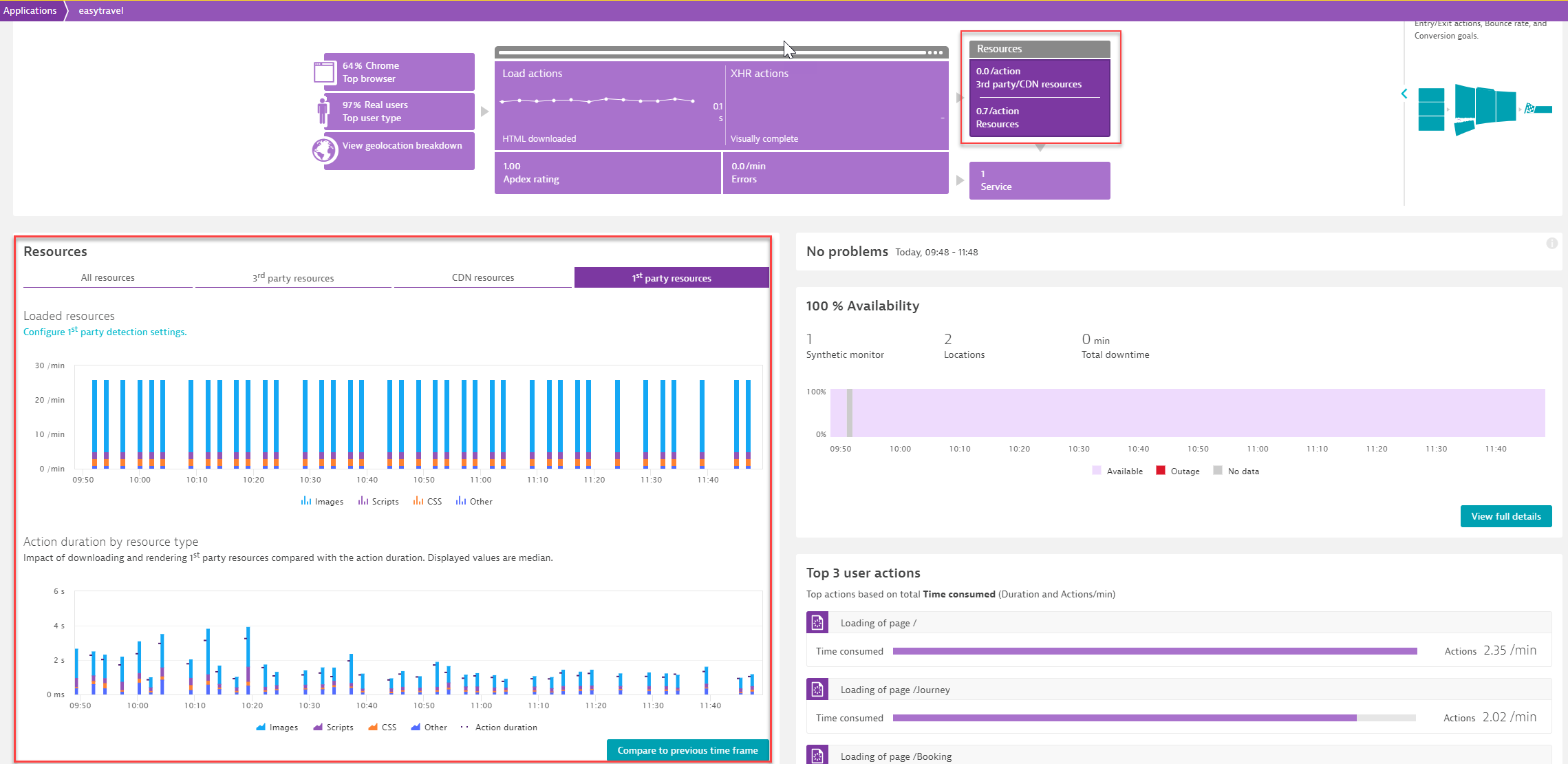Click the globe icon for geolocation breakdown
The width and height of the screenshot is (1568, 764).
[325, 151]
